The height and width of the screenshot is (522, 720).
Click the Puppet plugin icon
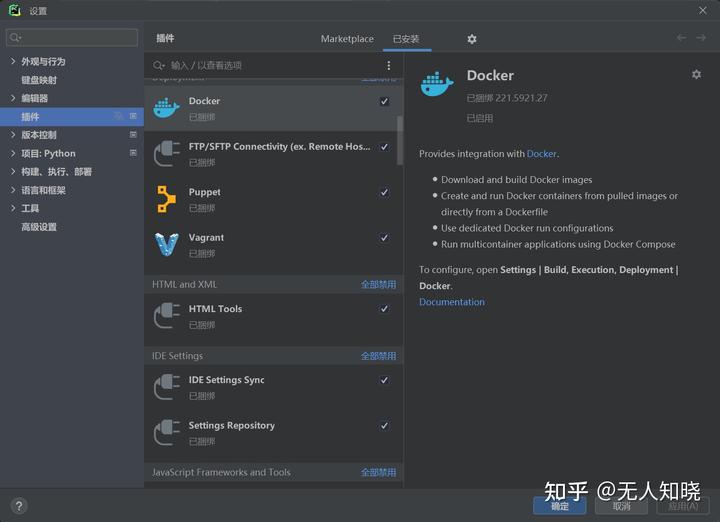point(166,199)
